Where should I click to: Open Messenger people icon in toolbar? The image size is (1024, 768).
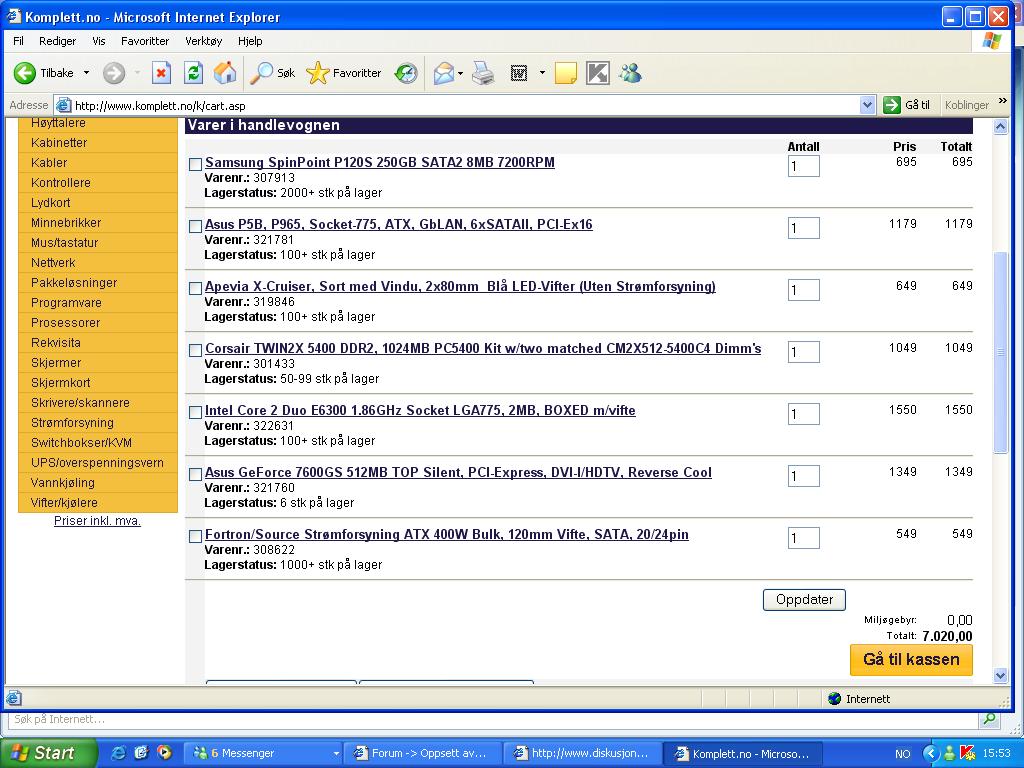(x=631, y=72)
